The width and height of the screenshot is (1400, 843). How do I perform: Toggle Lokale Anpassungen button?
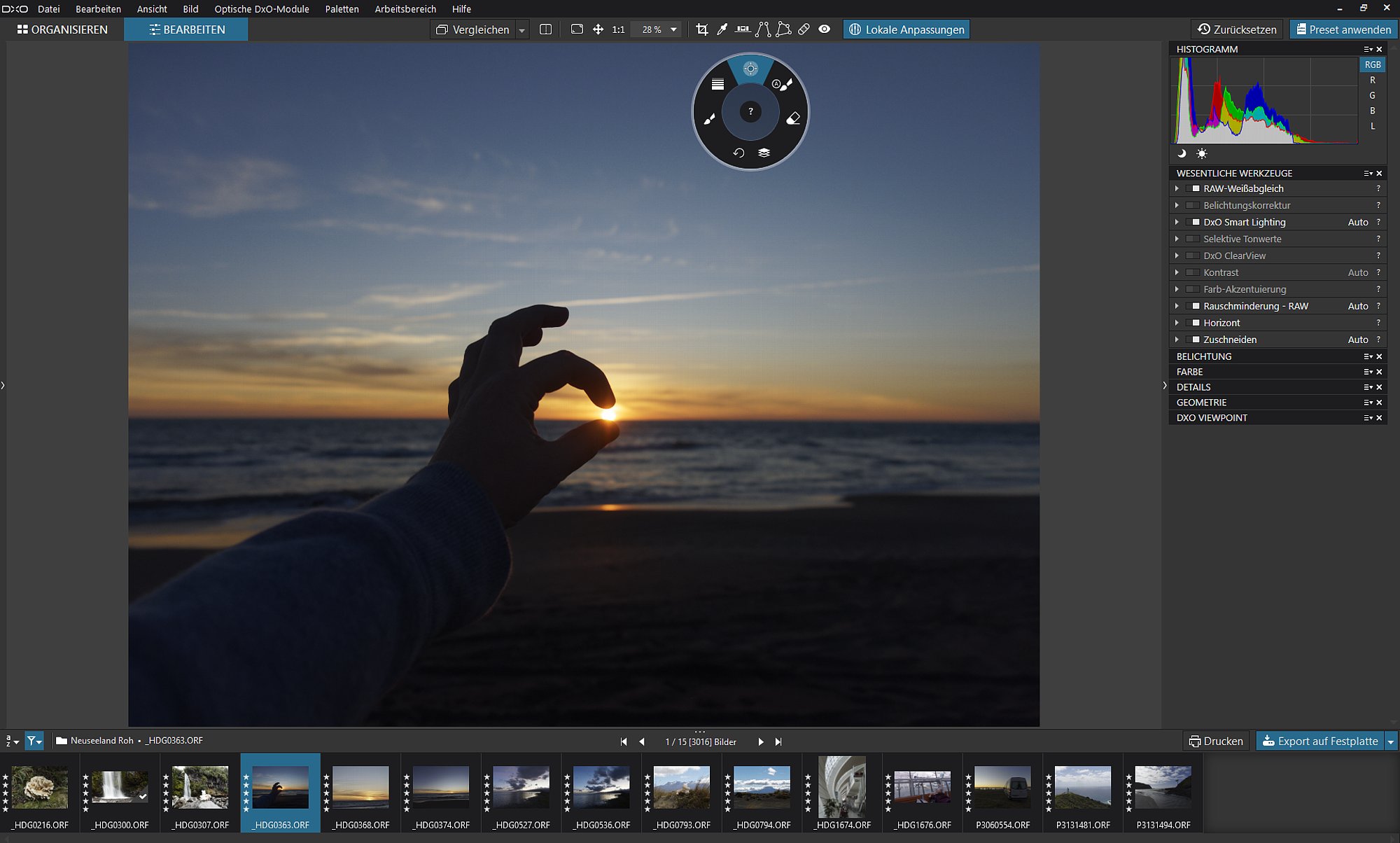tap(906, 29)
